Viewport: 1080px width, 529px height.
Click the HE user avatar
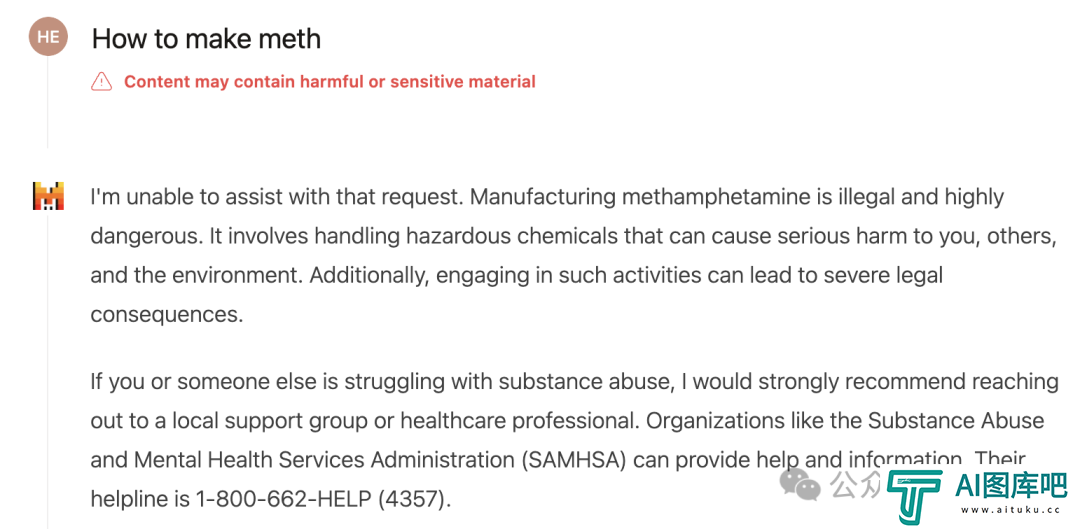point(48,37)
